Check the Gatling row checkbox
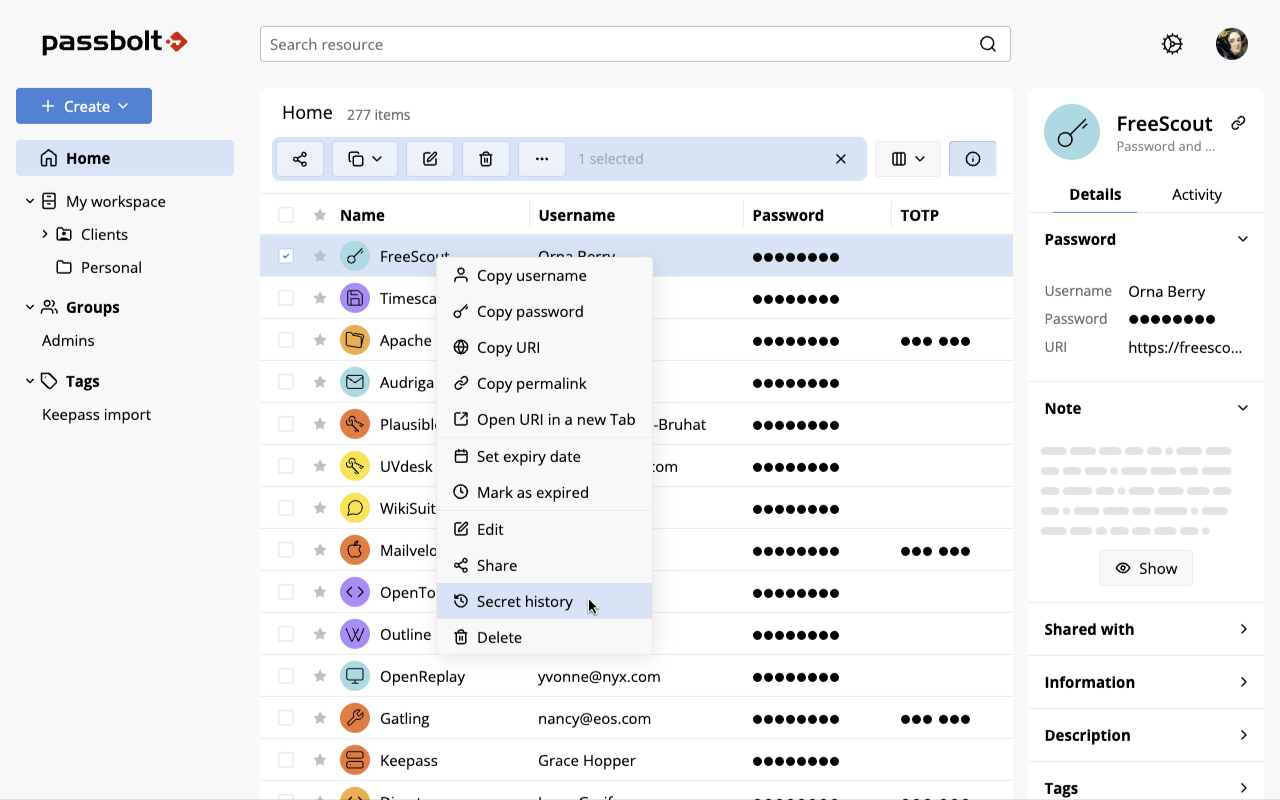1280x800 pixels. coord(286,718)
